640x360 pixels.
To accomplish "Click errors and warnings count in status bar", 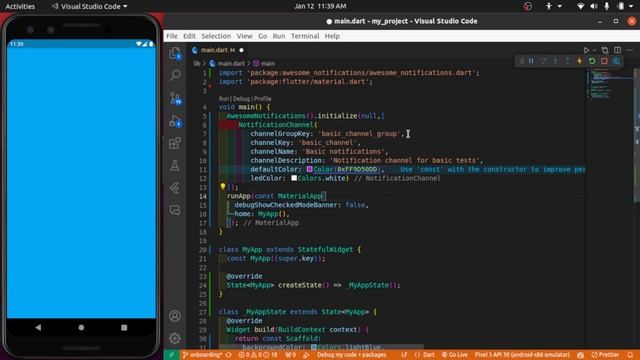I will tap(259, 355).
